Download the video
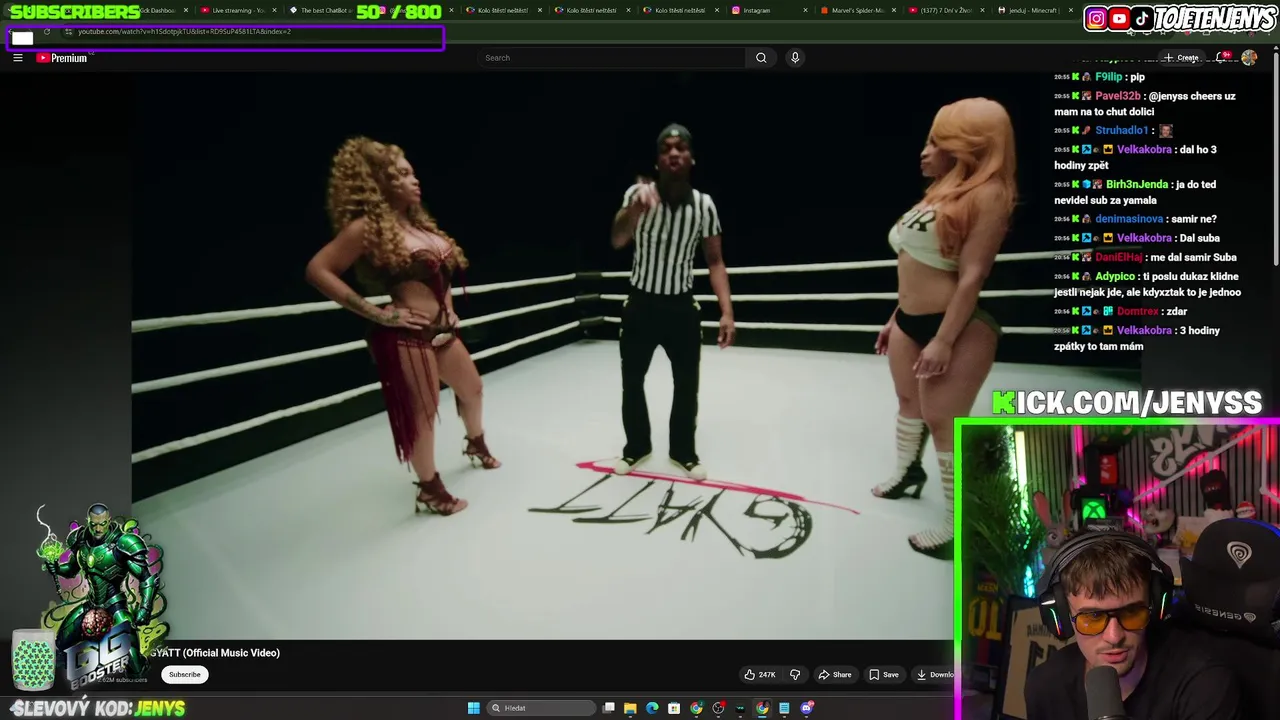Viewport: 1280px width, 720px height. point(934,675)
